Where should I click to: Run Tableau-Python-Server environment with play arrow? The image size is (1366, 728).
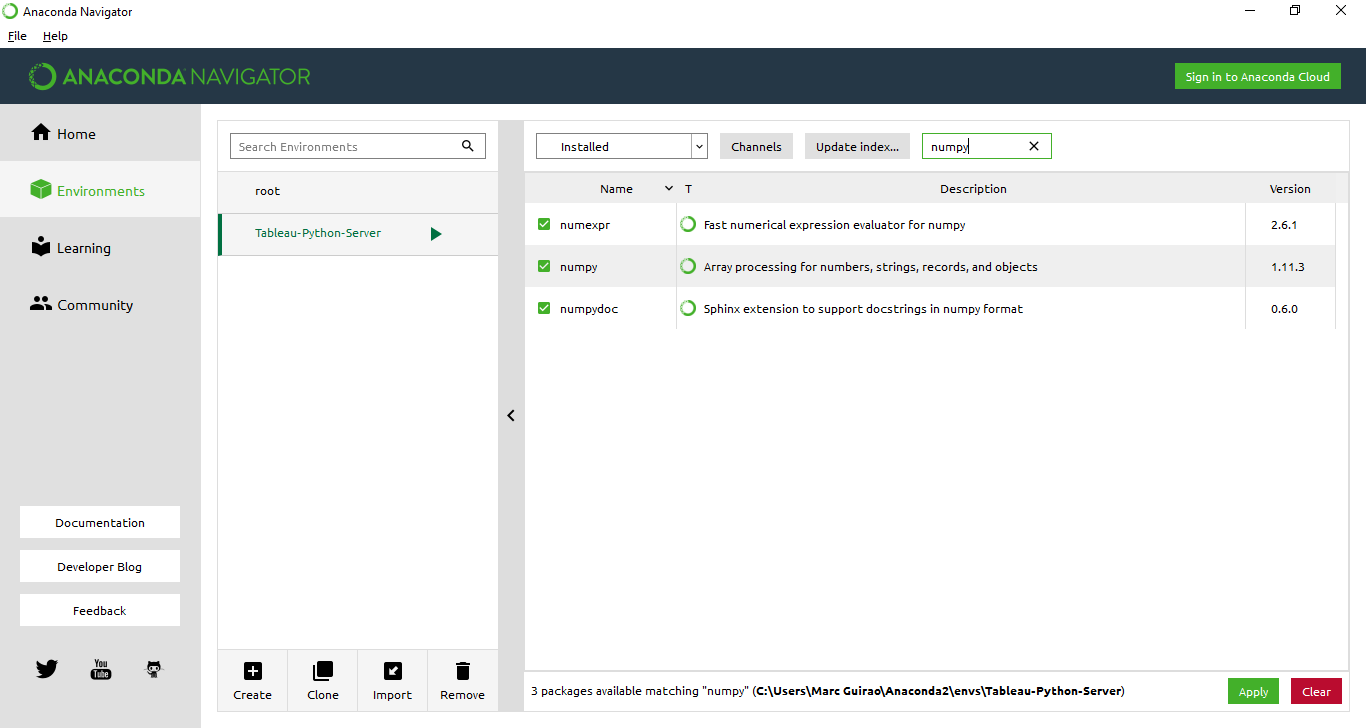coord(436,233)
